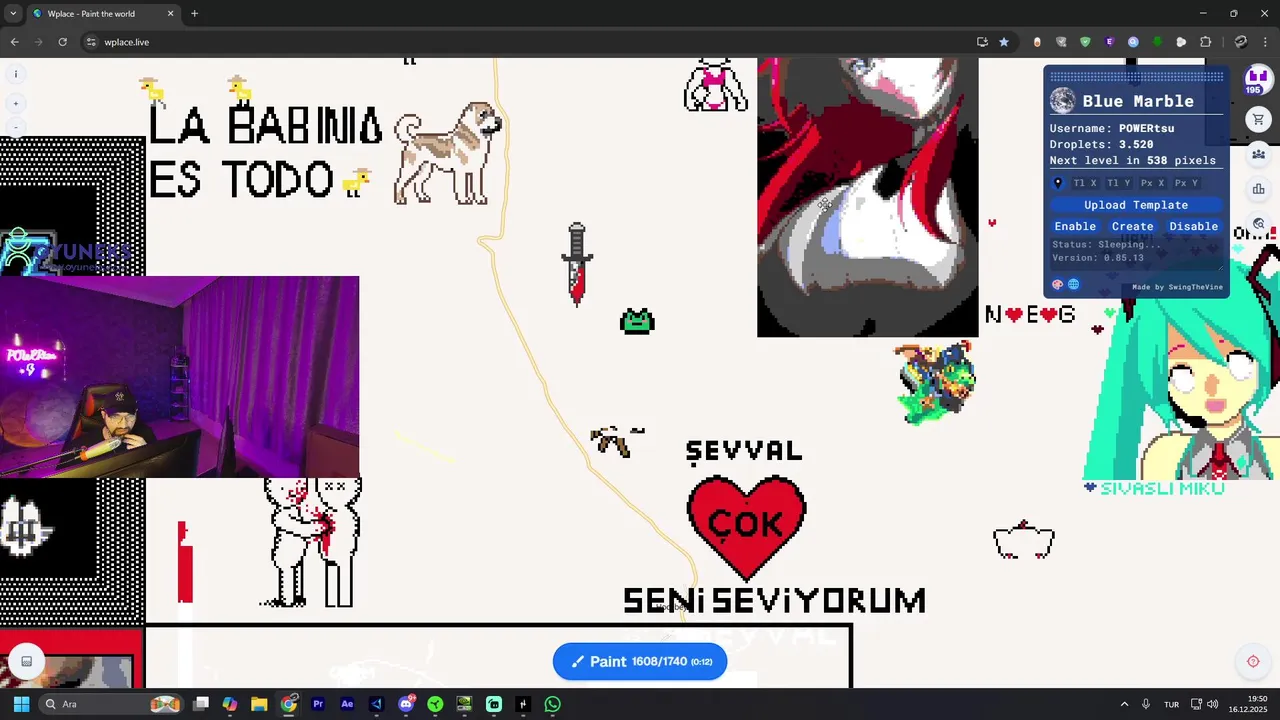1280x720 pixels.
Task: View site information icon in address bar
Action: [91, 42]
